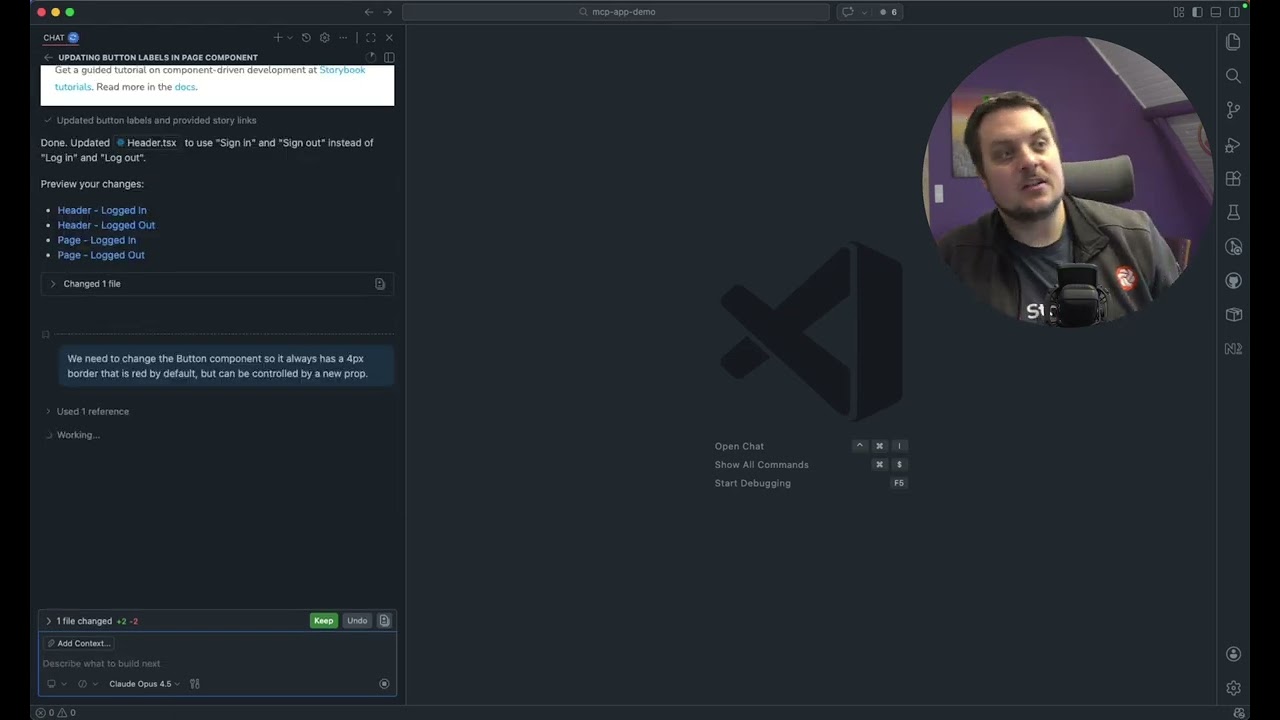Open the Header.tsx file reference

click(x=147, y=143)
